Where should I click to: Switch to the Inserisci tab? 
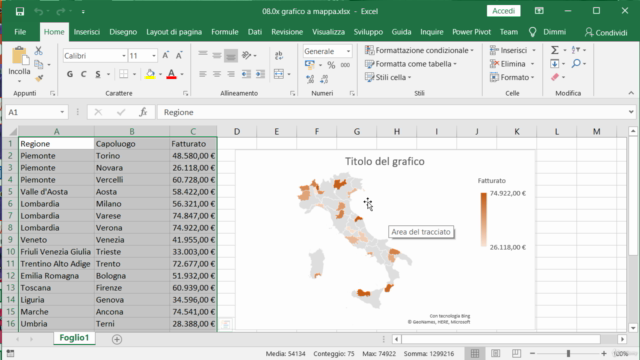[87, 32]
